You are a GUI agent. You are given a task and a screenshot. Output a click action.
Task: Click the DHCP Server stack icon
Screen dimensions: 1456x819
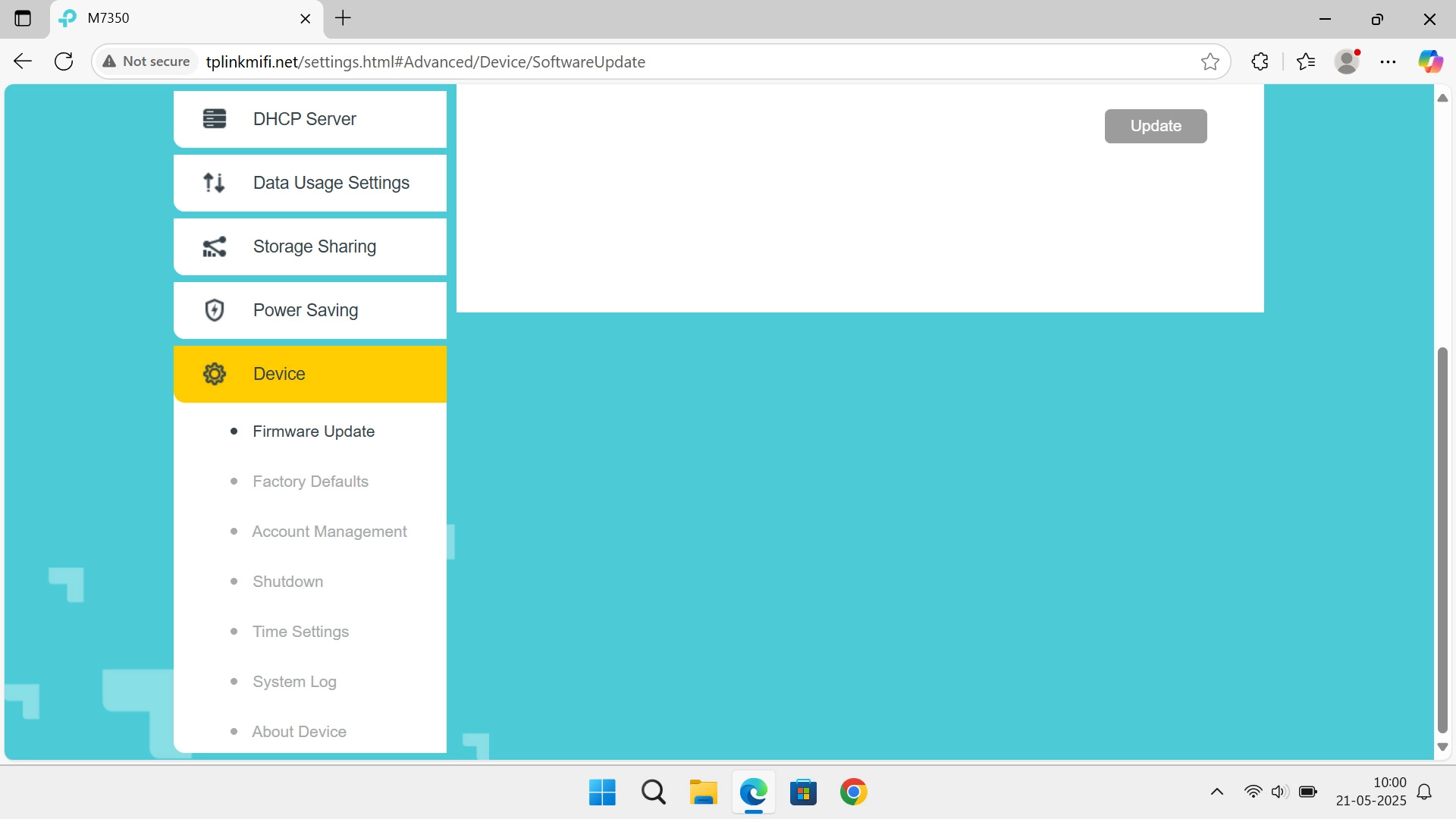215,119
